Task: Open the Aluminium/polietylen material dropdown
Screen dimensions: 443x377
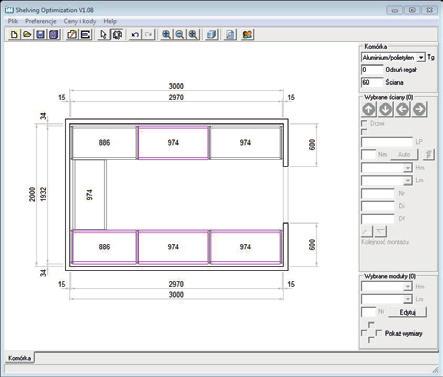Action: pyautogui.click(x=421, y=58)
